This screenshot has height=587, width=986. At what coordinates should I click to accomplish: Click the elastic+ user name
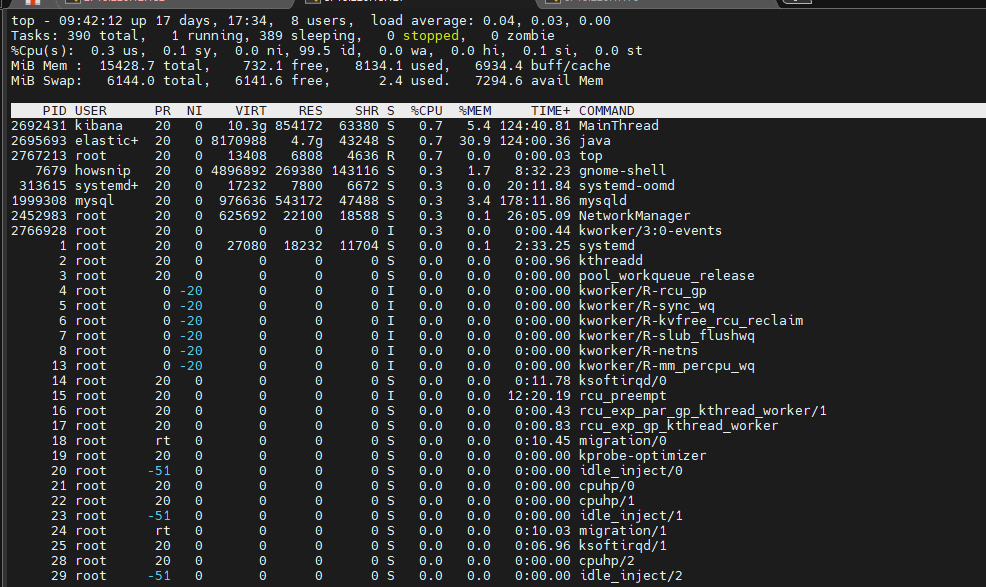tap(107, 141)
